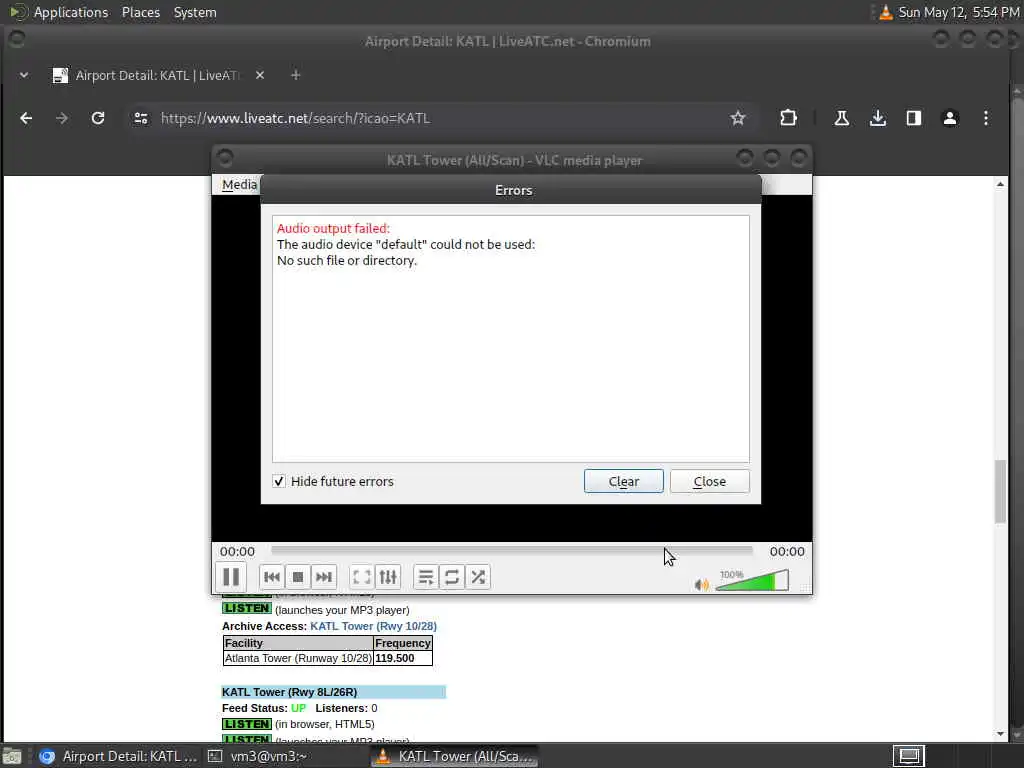Screen dimensions: 1024x768
Task: Switch to KATL Tower VLC taskbar item
Action: pos(455,756)
